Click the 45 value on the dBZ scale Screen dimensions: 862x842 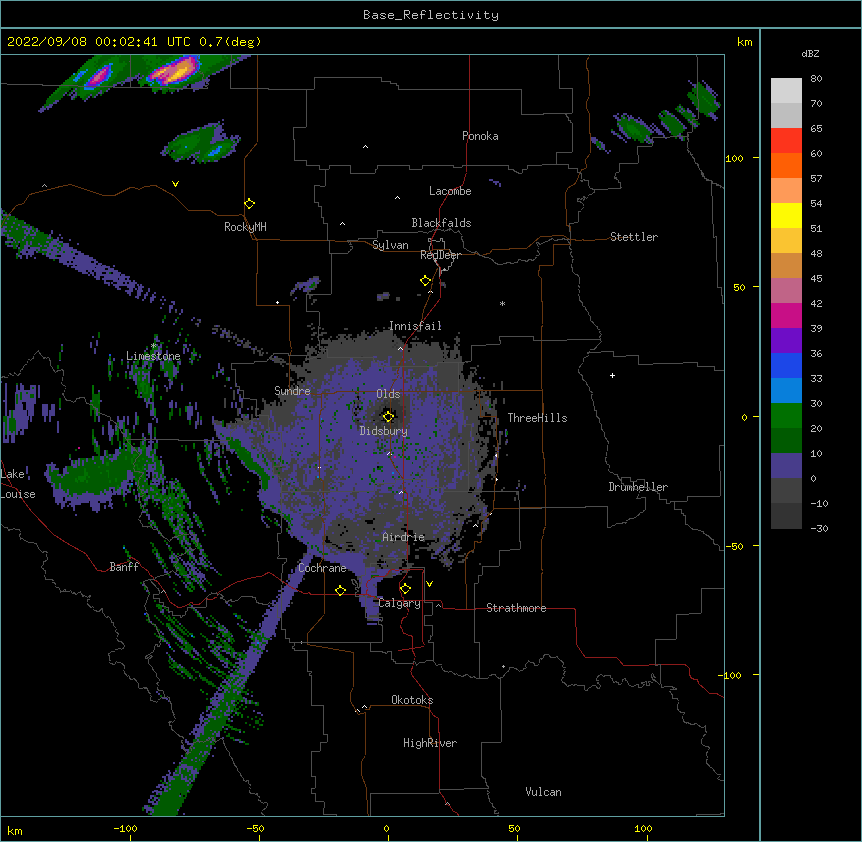pyautogui.click(x=816, y=279)
